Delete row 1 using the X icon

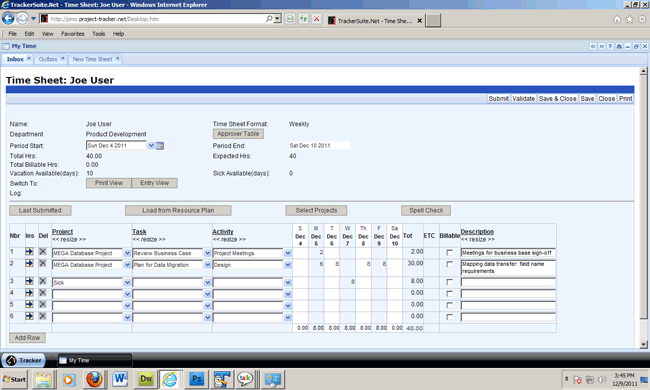point(43,252)
